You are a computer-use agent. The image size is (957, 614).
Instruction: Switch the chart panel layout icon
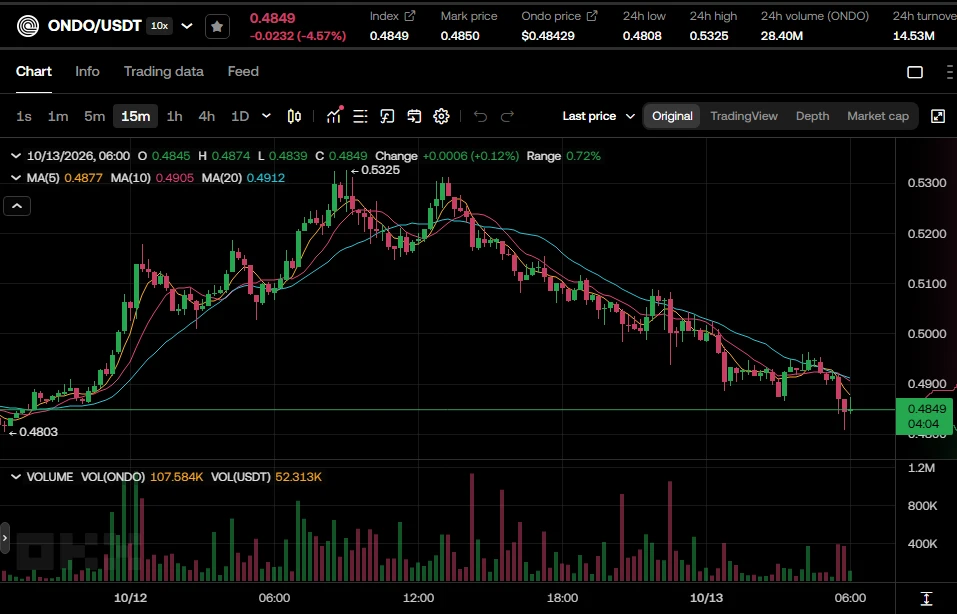(915, 72)
